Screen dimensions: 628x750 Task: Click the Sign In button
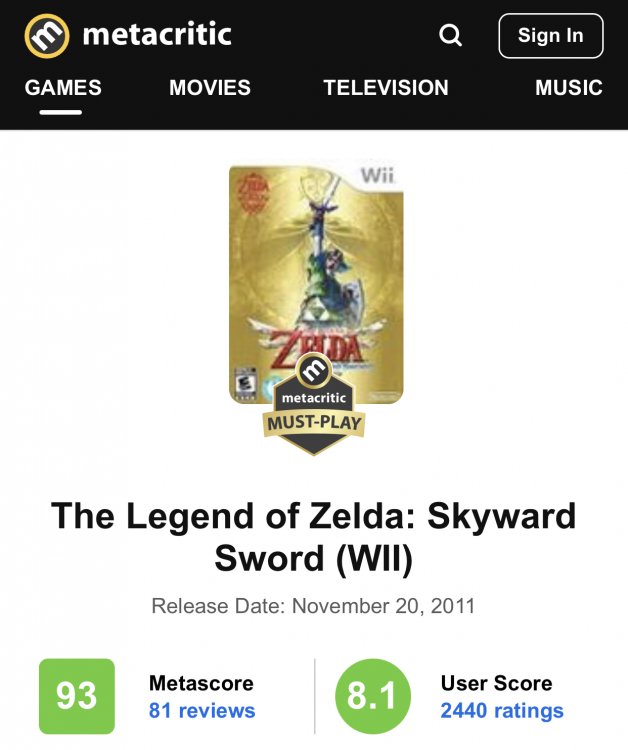551,36
